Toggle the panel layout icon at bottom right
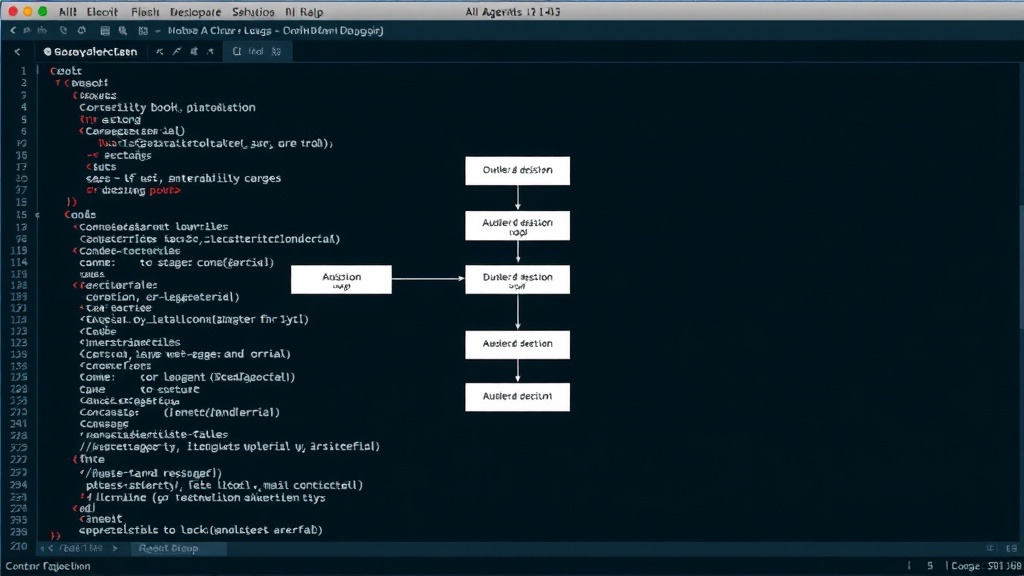Viewport: 1024px width, 576px height. 1012,549
